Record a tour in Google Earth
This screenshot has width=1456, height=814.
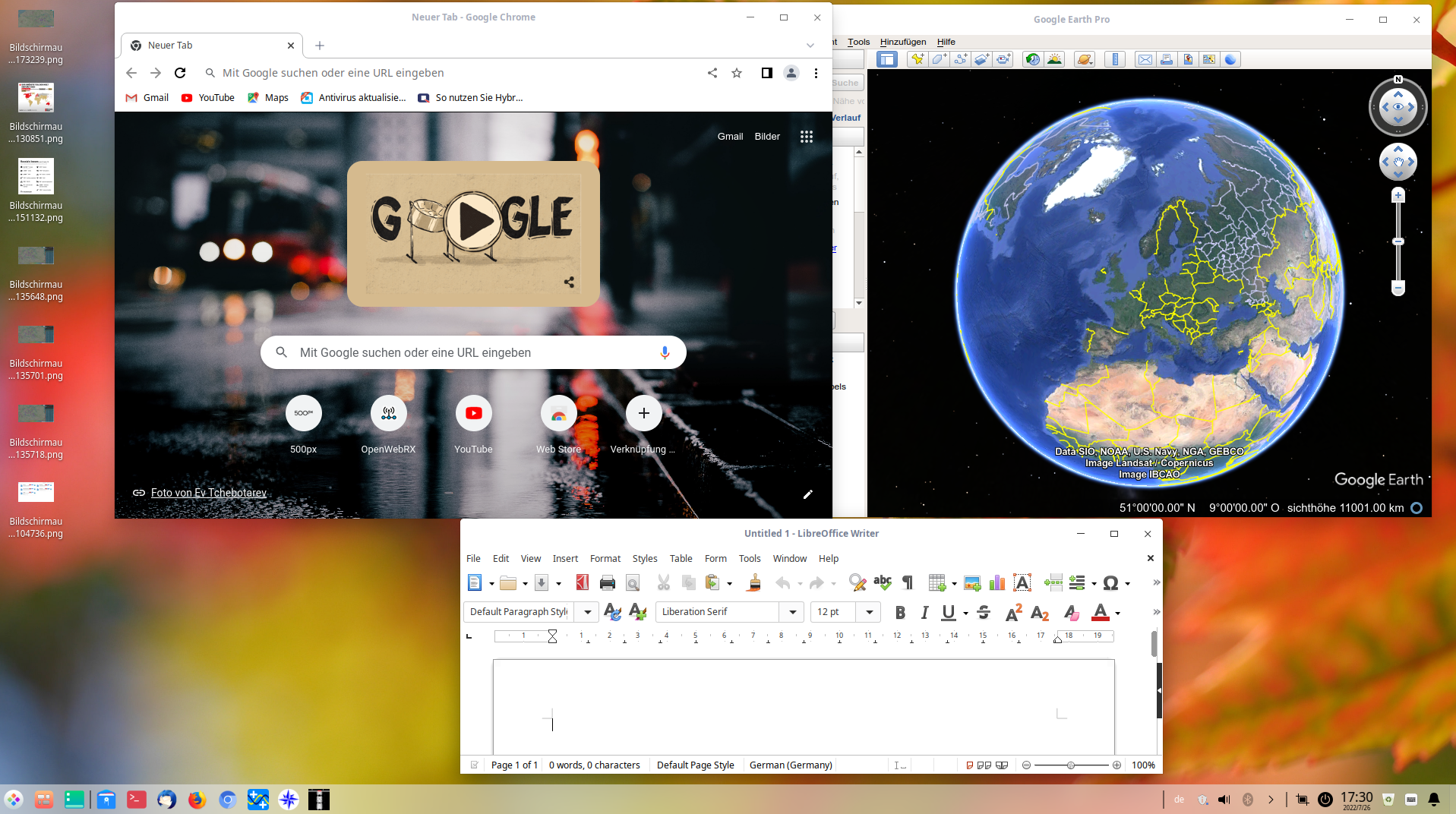[x=1003, y=59]
